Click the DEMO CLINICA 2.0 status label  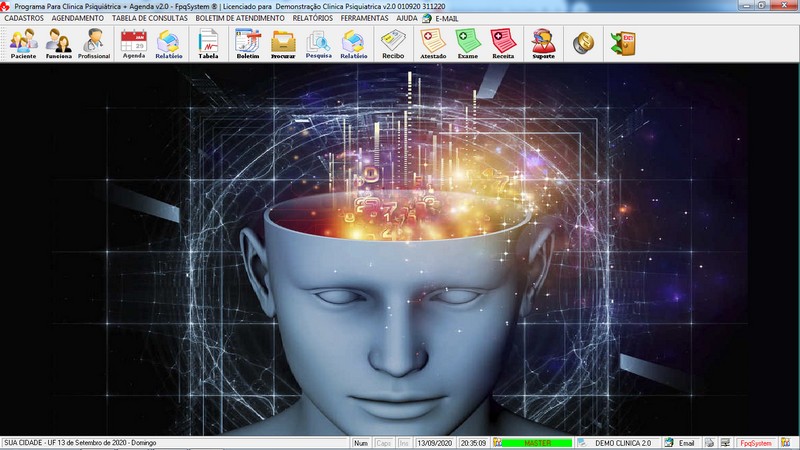[x=623, y=443]
